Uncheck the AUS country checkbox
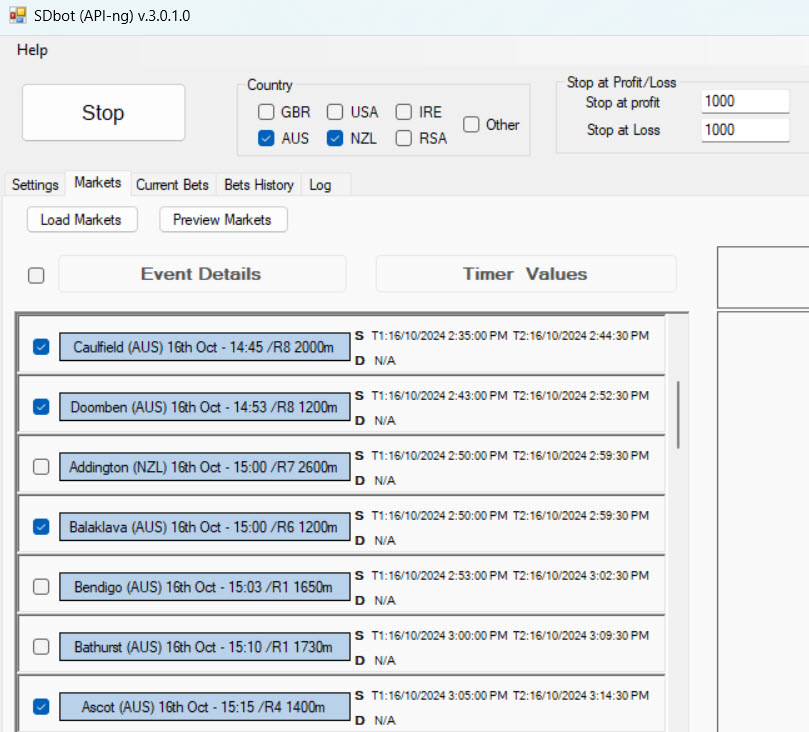Viewport: 809px width, 732px height. pos(266,138)
